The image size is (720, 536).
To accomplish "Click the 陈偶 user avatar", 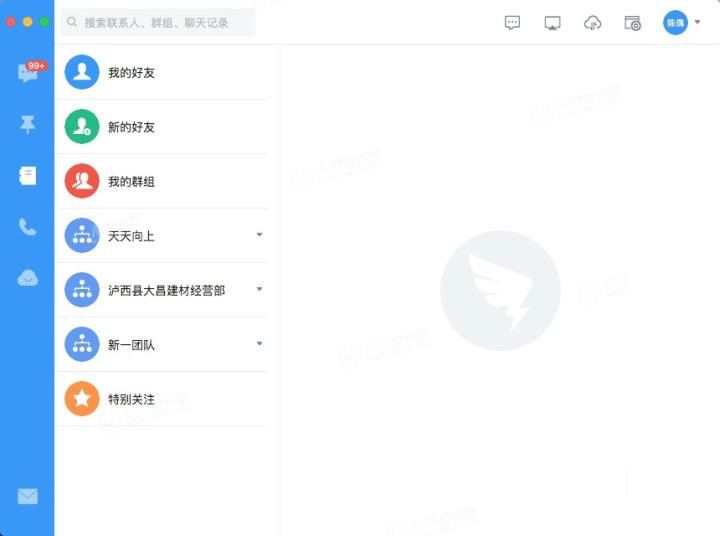I will [x=675, y=23].
